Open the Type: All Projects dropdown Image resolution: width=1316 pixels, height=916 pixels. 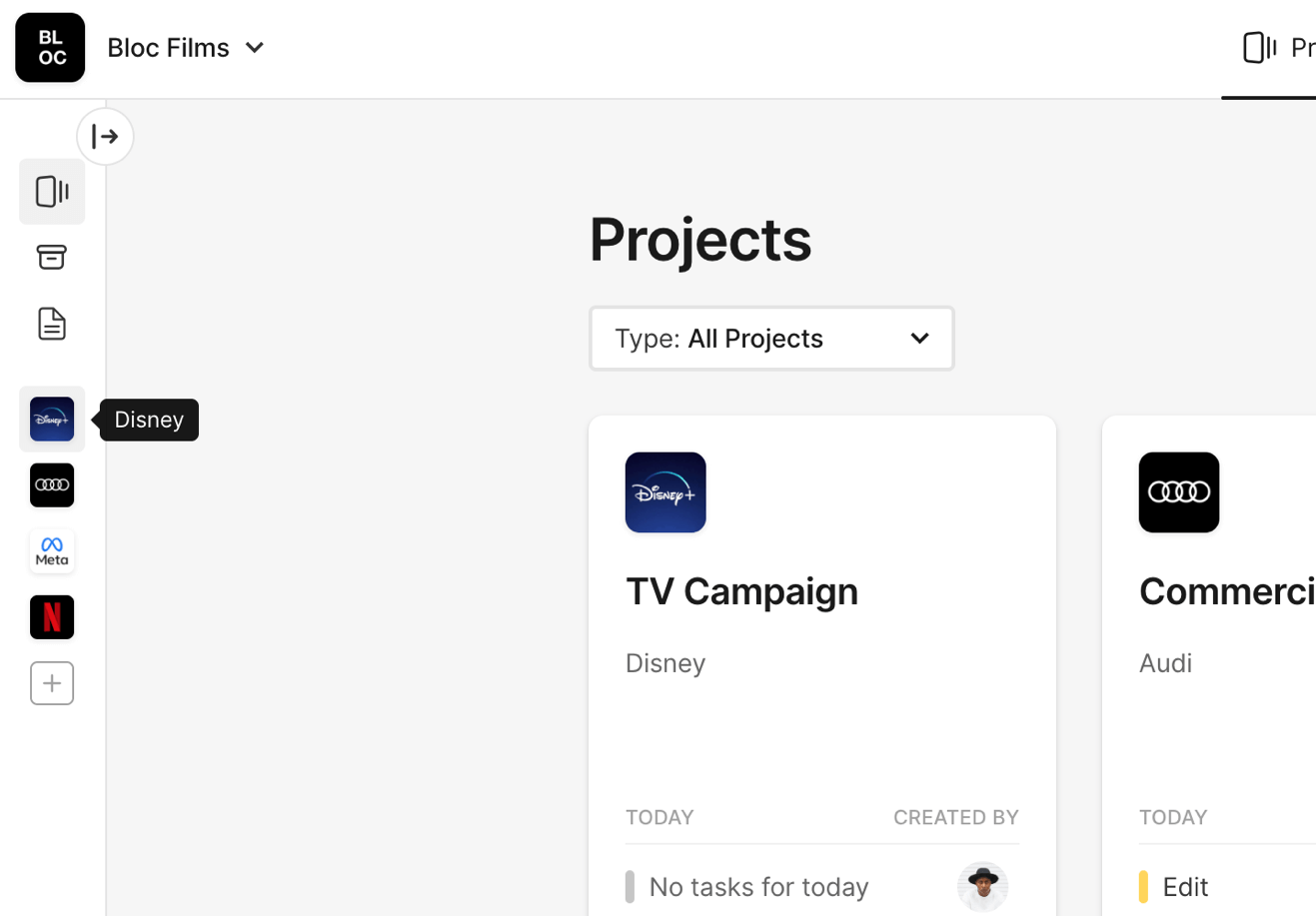click(x=771, y=339)
